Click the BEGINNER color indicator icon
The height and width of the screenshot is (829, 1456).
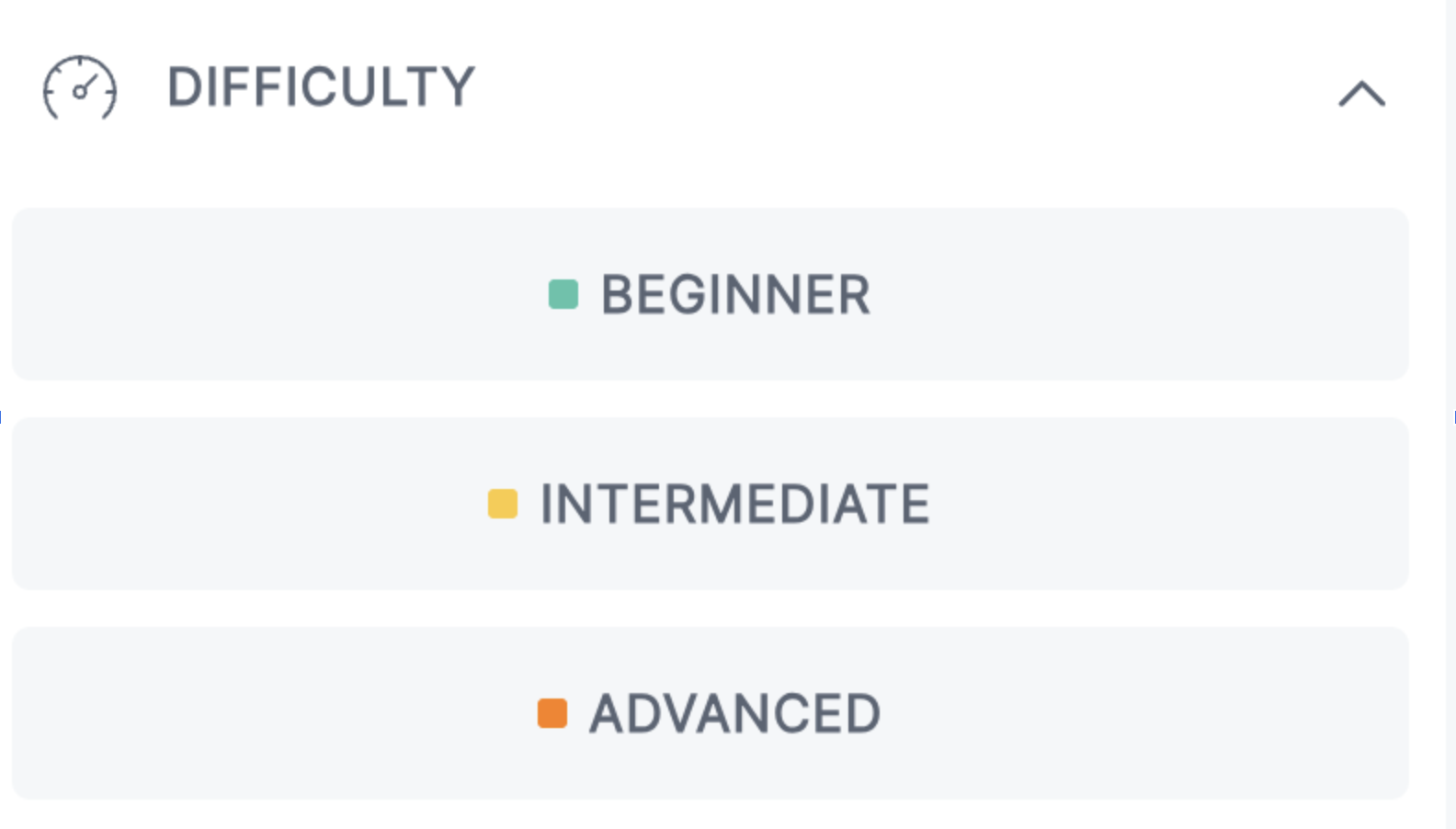(562, 294)
